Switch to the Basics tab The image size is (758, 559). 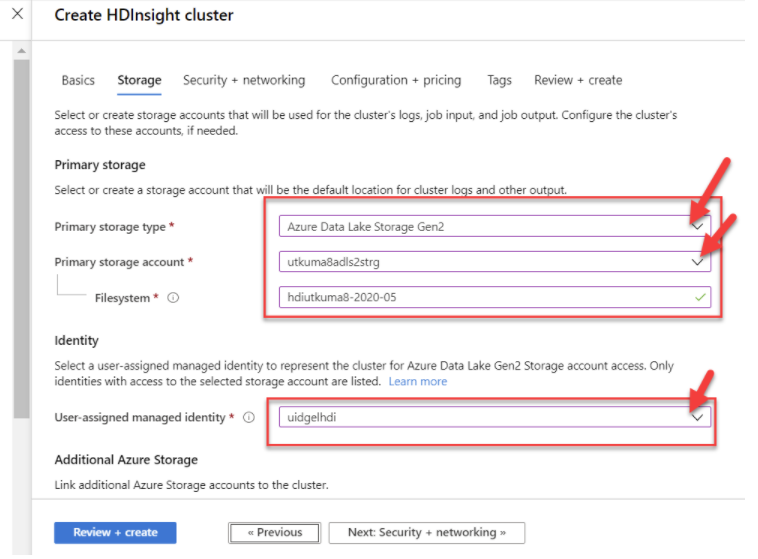coord(78,80)
